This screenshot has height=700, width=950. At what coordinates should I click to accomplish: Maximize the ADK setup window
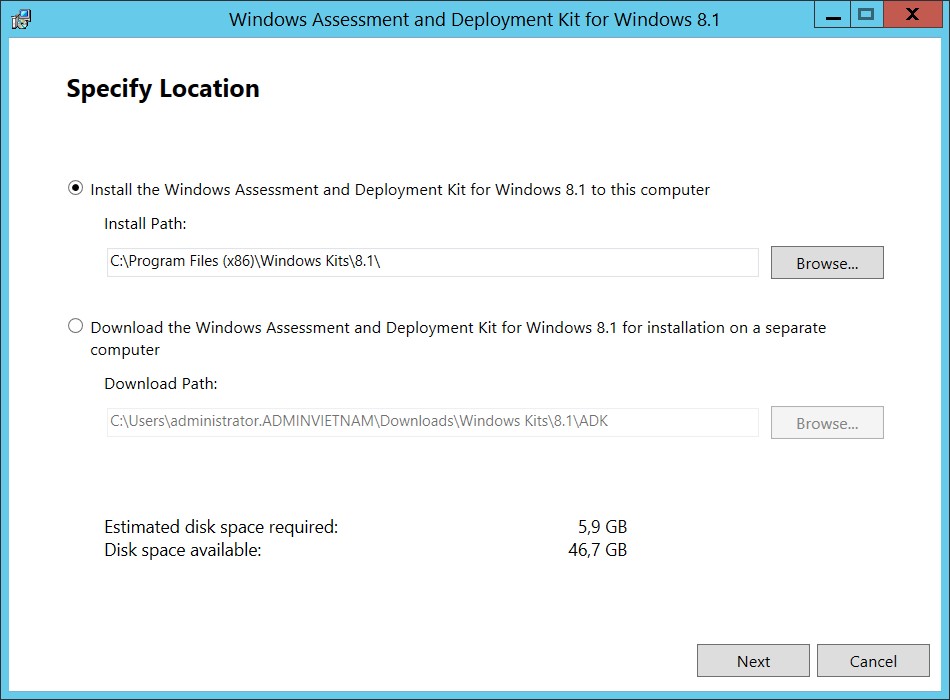pos(866,15)
